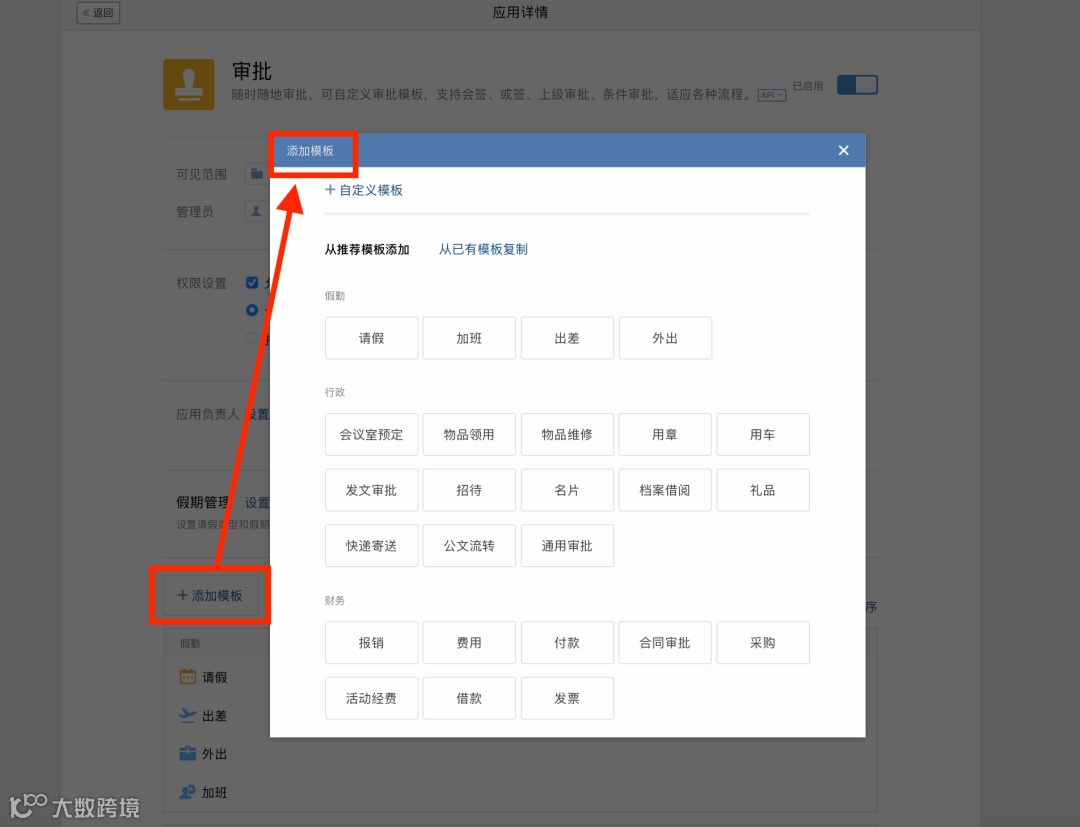Switch to 从已有模板复制 tab
Screen dimensions: 1080x827
[484, 249]
